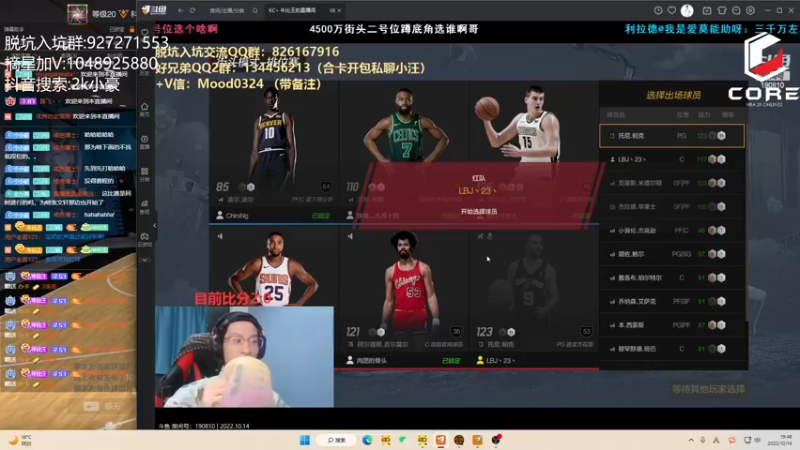The height and width of the screenshot is (450, 800).
Task: Click the taskbar search box
Action: point(336,440)
